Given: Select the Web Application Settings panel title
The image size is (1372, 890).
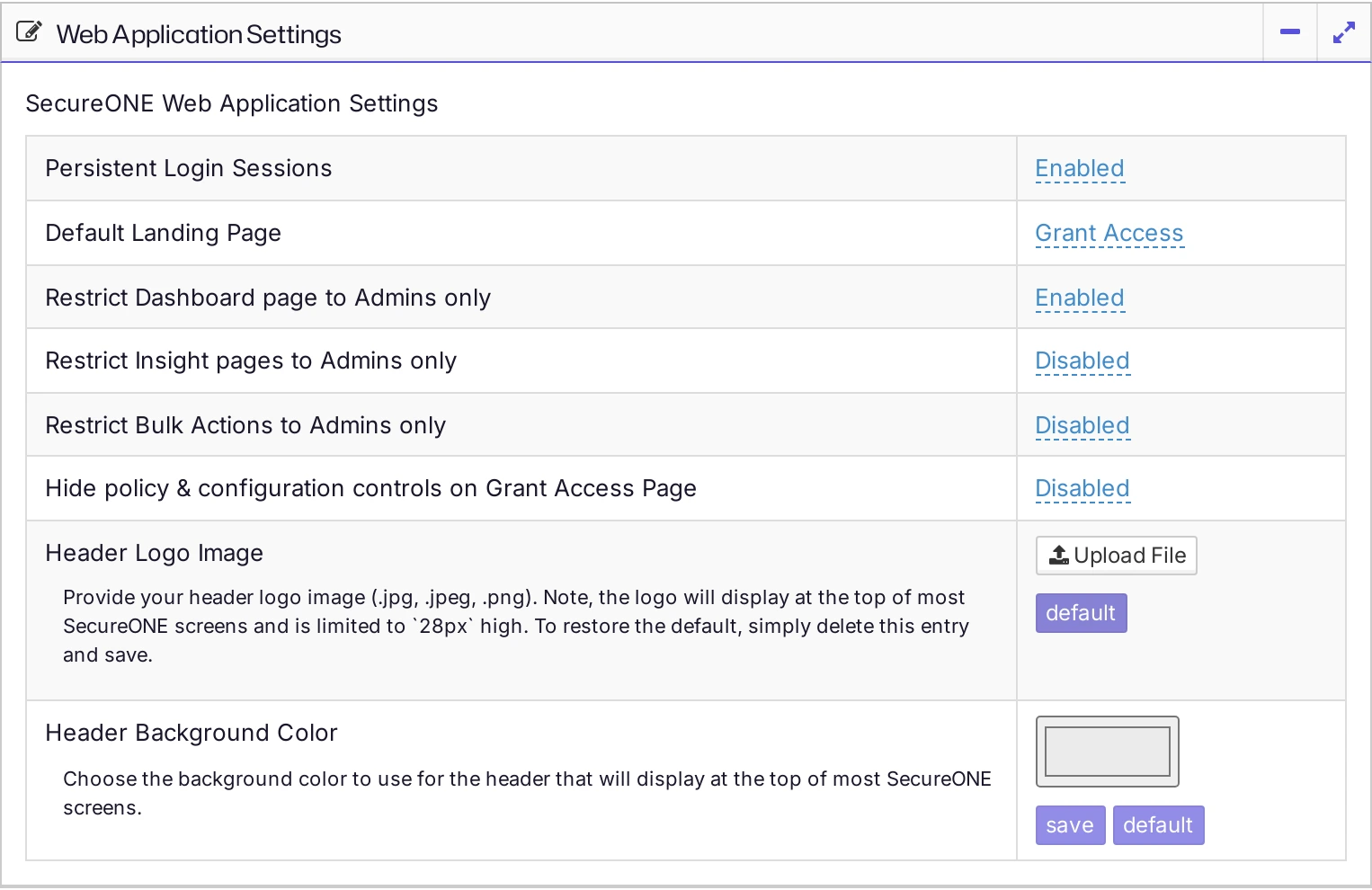Looking at the screenshot, I should [x=199, y=34].
